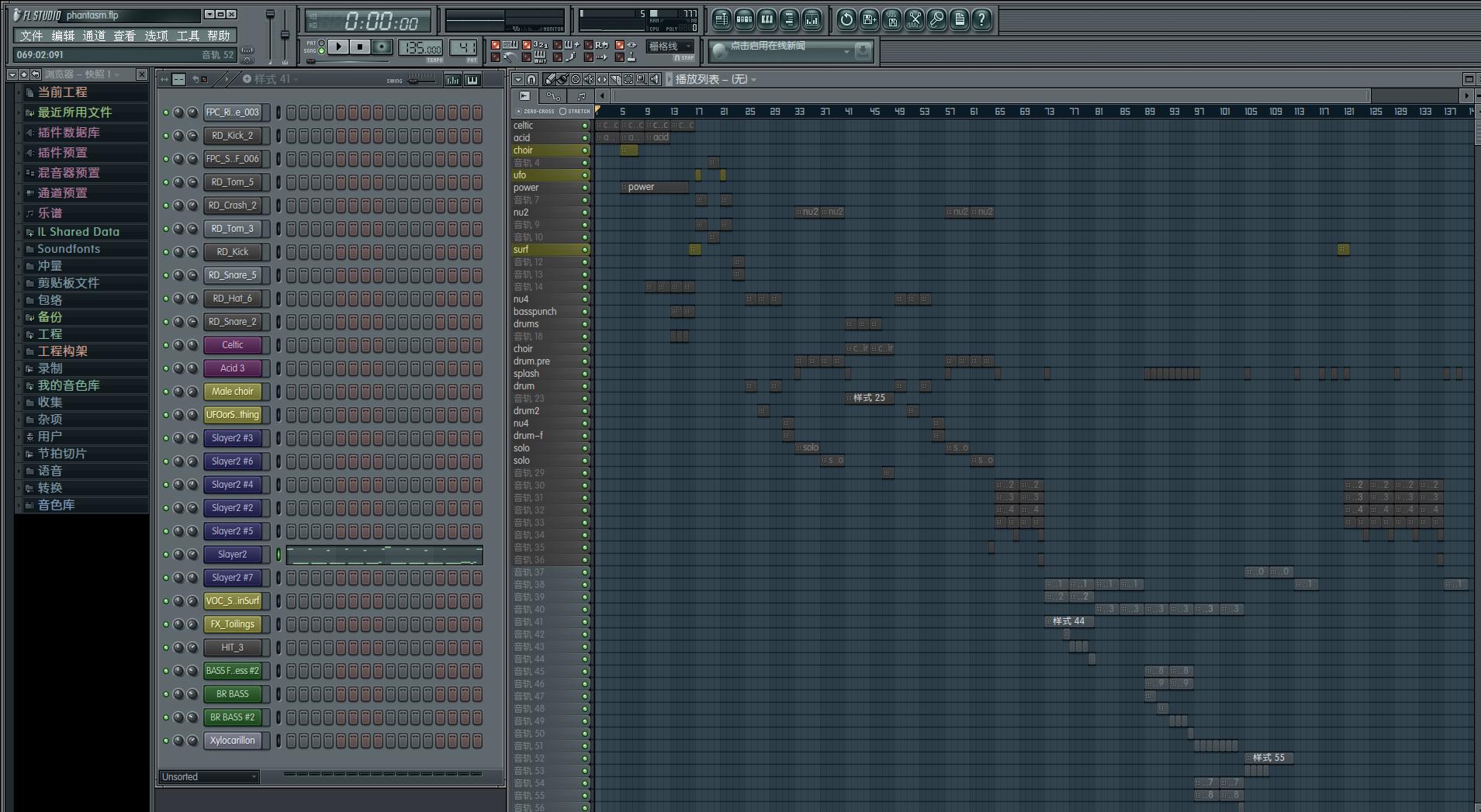This screenshot has height=812, width=1481.
Task: Open the 编辑 menu
Action: [63, 36]
